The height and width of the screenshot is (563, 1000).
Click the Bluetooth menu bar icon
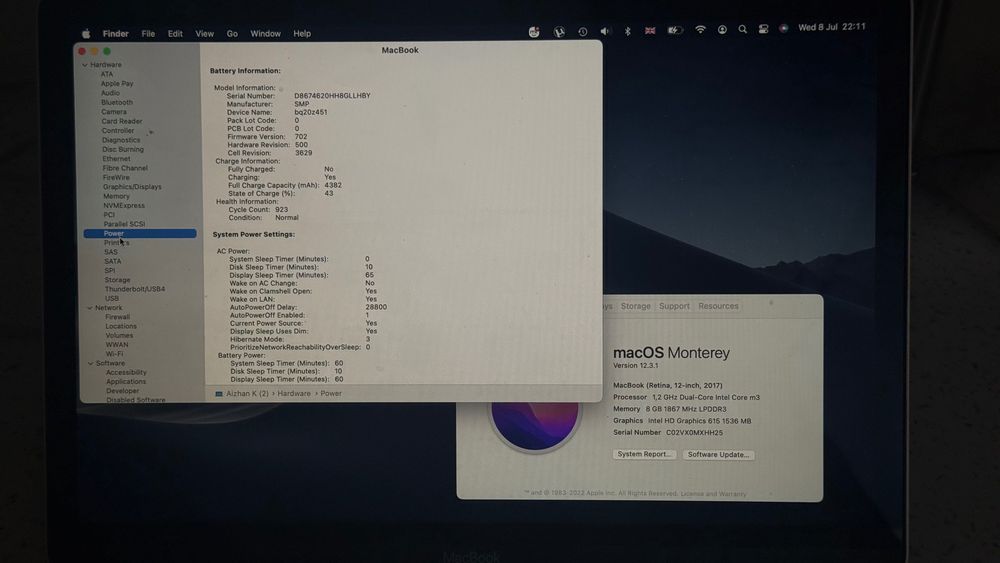[x=628, y=31]
